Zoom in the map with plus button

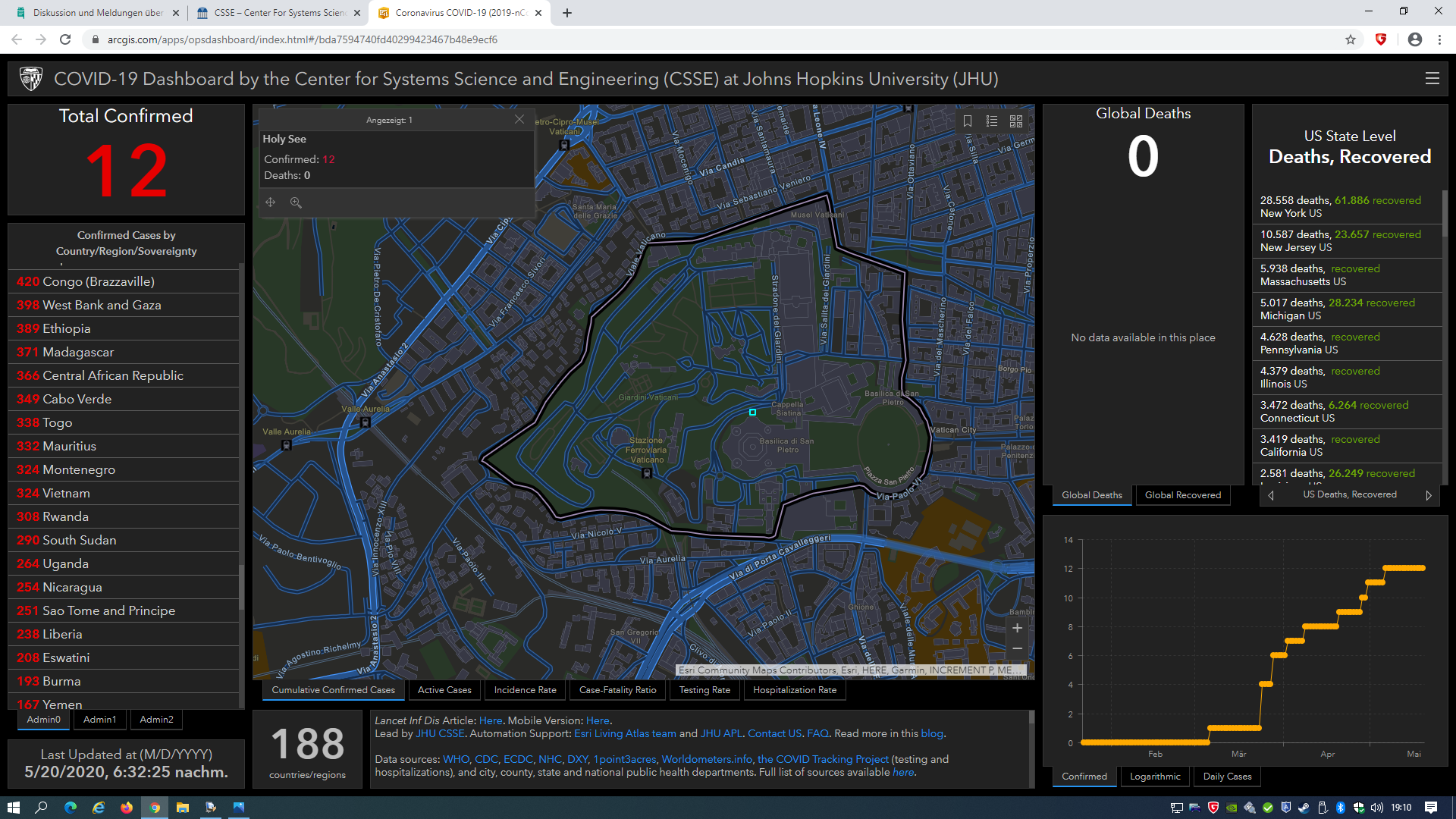[1018, 628]
